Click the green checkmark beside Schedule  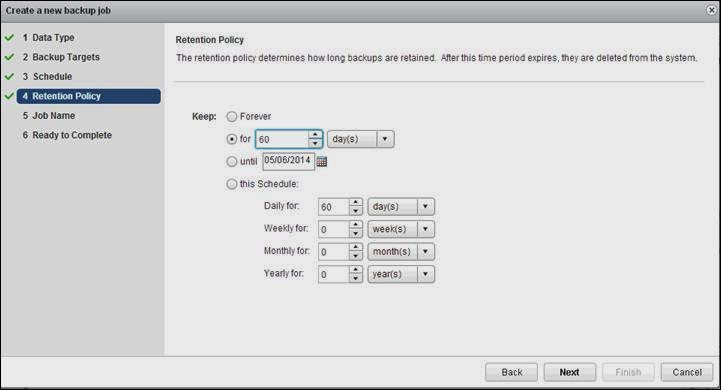click(9, 76)
